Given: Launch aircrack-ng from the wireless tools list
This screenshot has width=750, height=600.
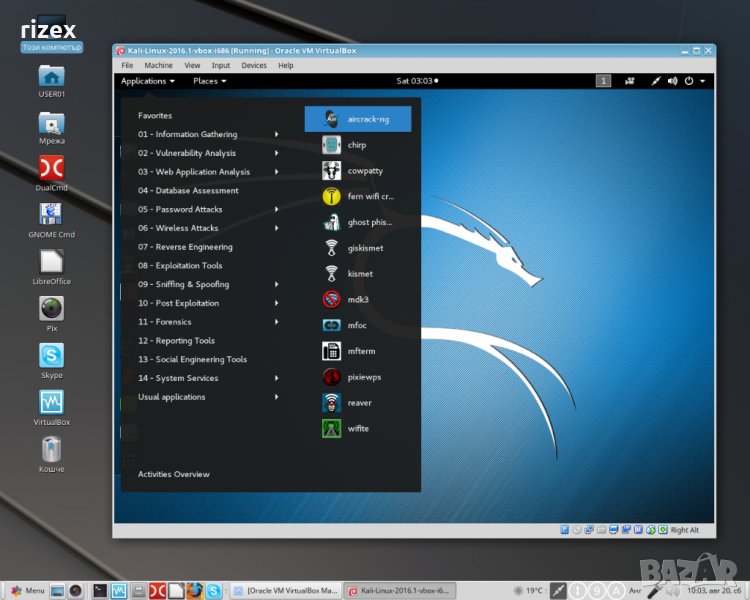Looking at the screenshot, I should coord(357,119).
